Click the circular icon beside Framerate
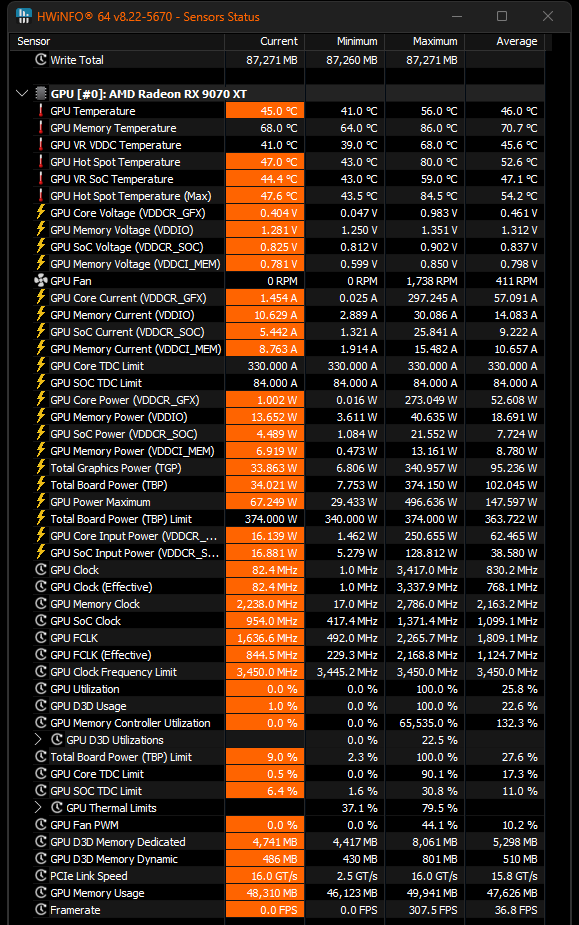The height and width of the screenshot is (925, 579). click(41, 910)
